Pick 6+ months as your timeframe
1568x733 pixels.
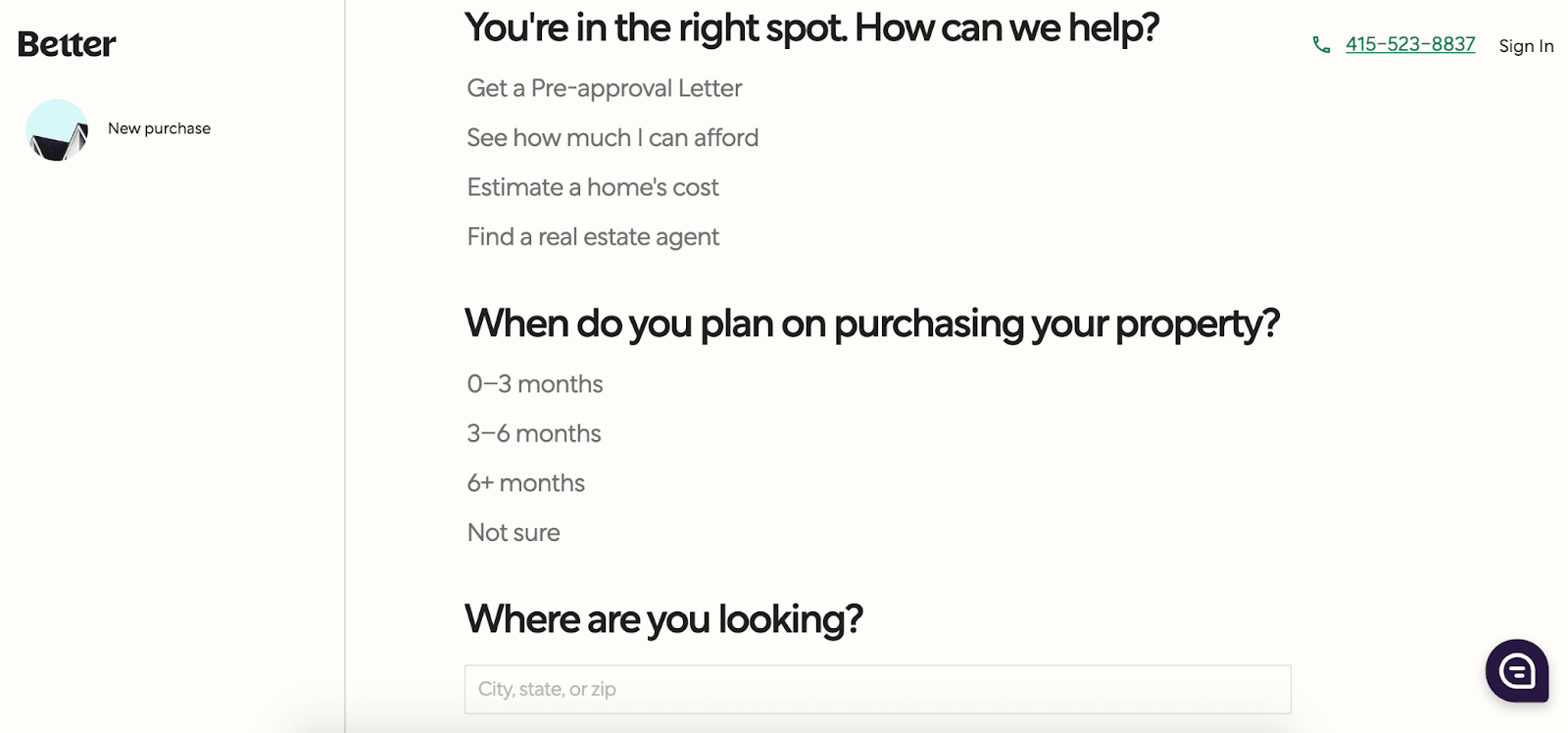pos(525,482)
